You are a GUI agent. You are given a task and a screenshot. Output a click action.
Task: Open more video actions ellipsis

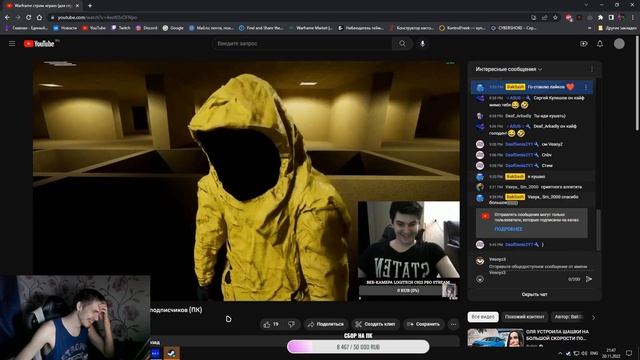tap(453, 324)
